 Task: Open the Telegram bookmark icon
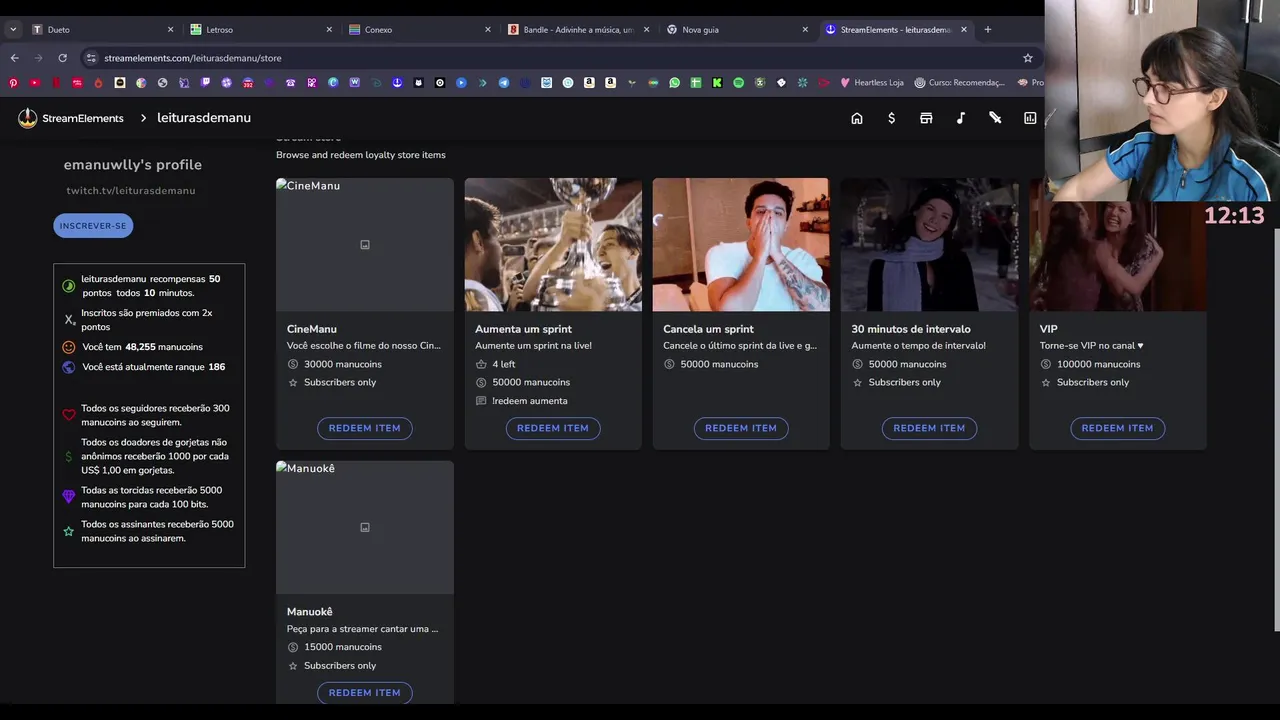pyautogui.click(x=503, y=83)
